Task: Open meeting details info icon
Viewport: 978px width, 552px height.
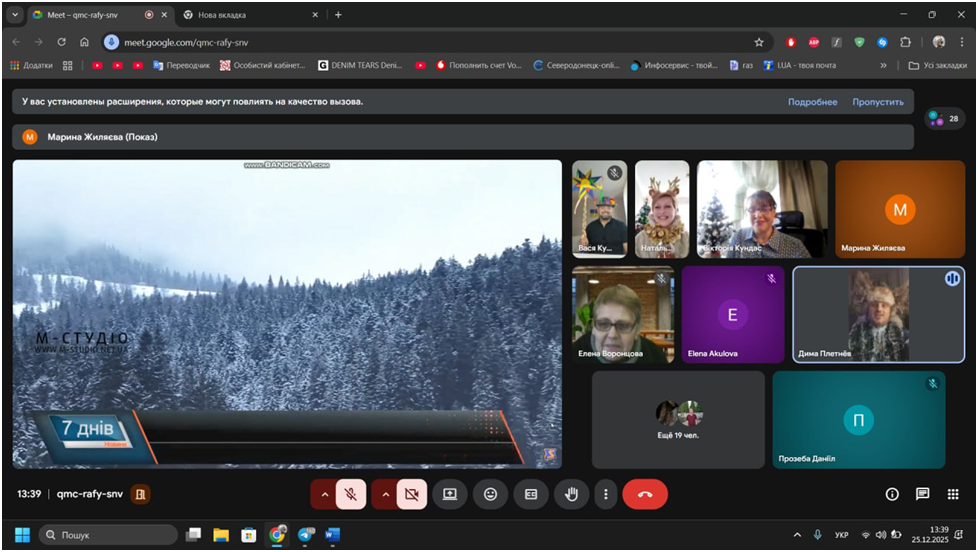Action: pyautogui.click(x=892, y=494)
